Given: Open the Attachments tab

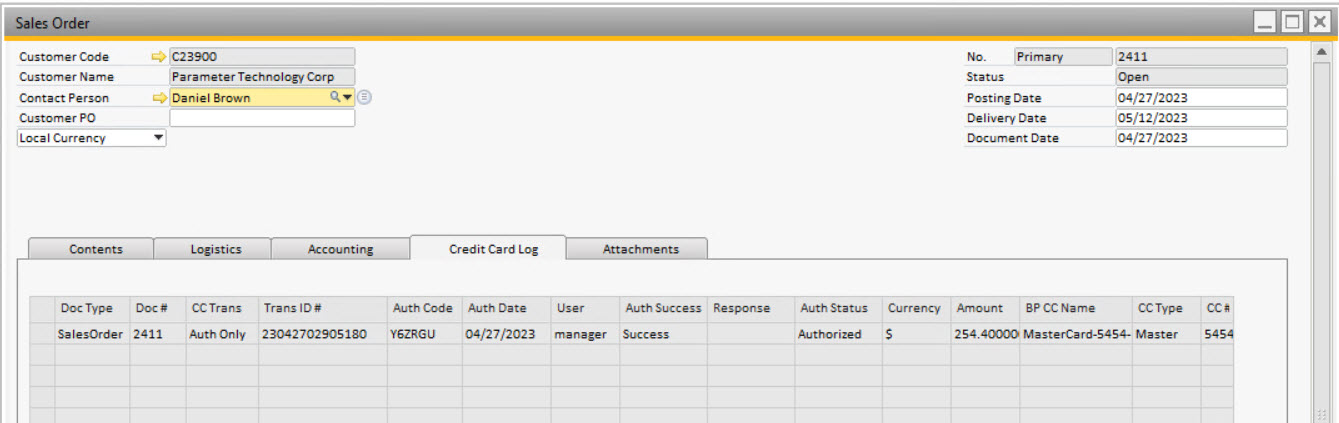Looking at the screenshot, I should (x=640, y=249).
